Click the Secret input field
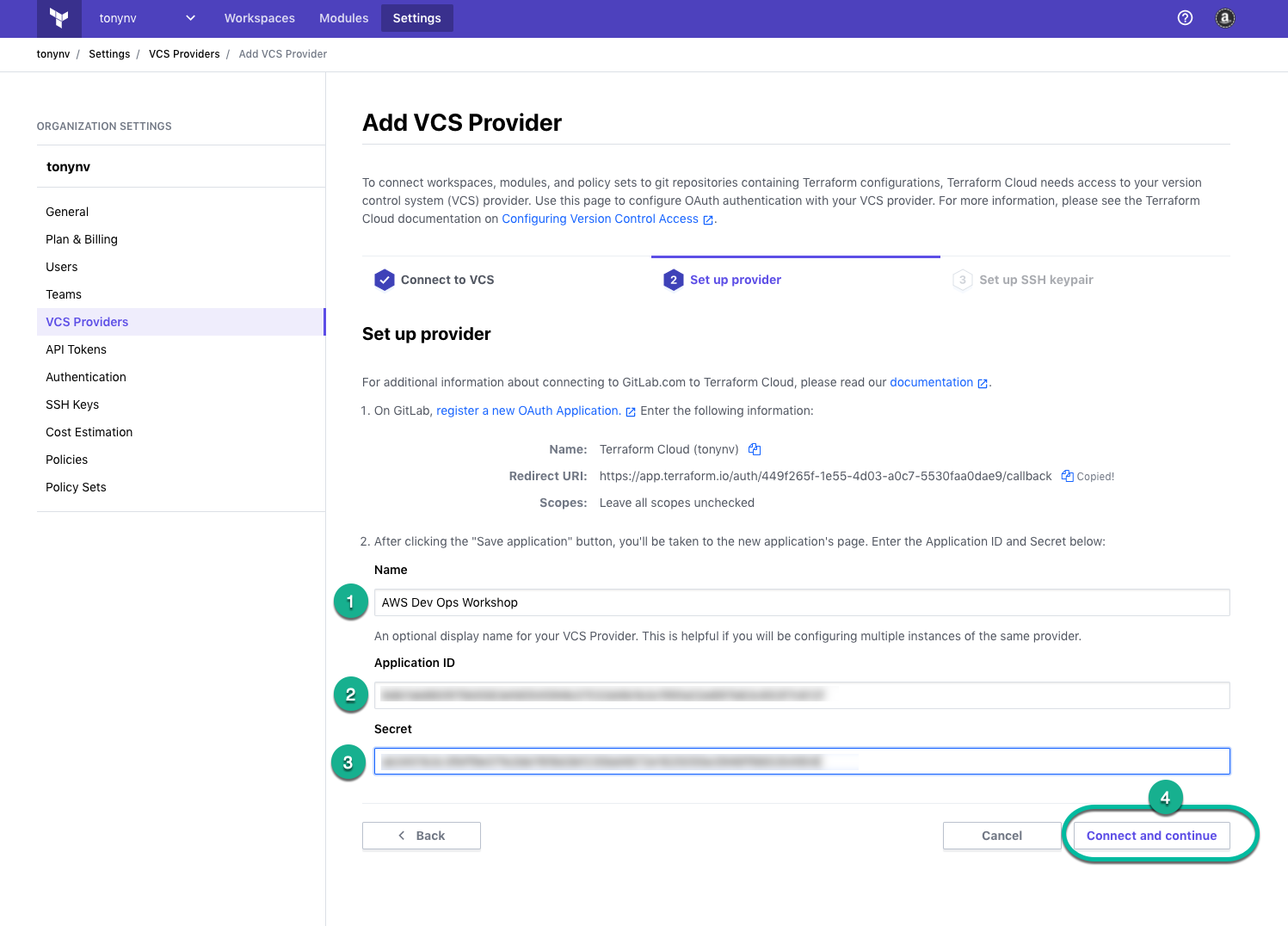Screen dimensions: 1288x926 coord(802,761)
